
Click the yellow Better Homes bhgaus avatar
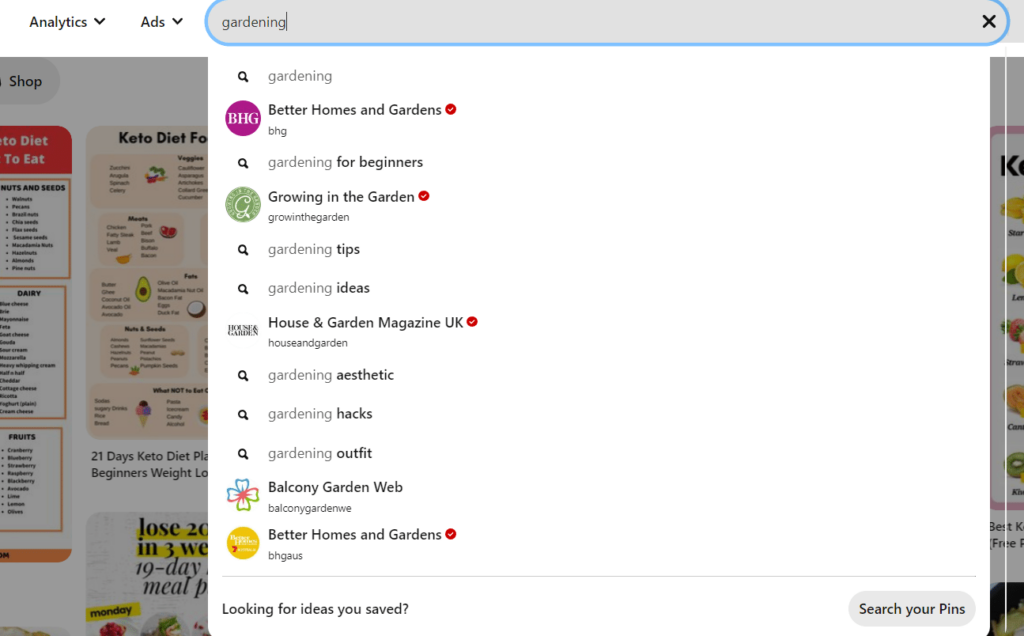tap(242, 543)
